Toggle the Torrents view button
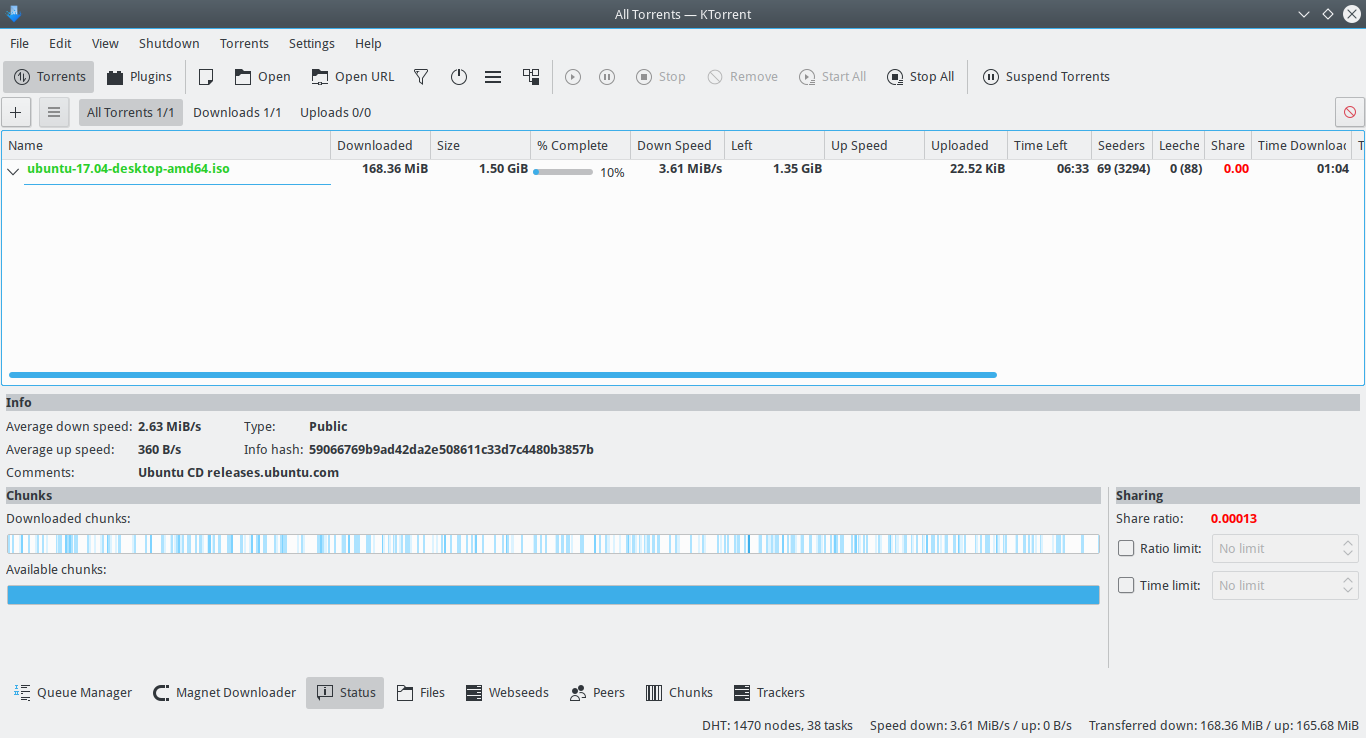The width and height of the screenshot is (1366, 738). tap(49, 77)
